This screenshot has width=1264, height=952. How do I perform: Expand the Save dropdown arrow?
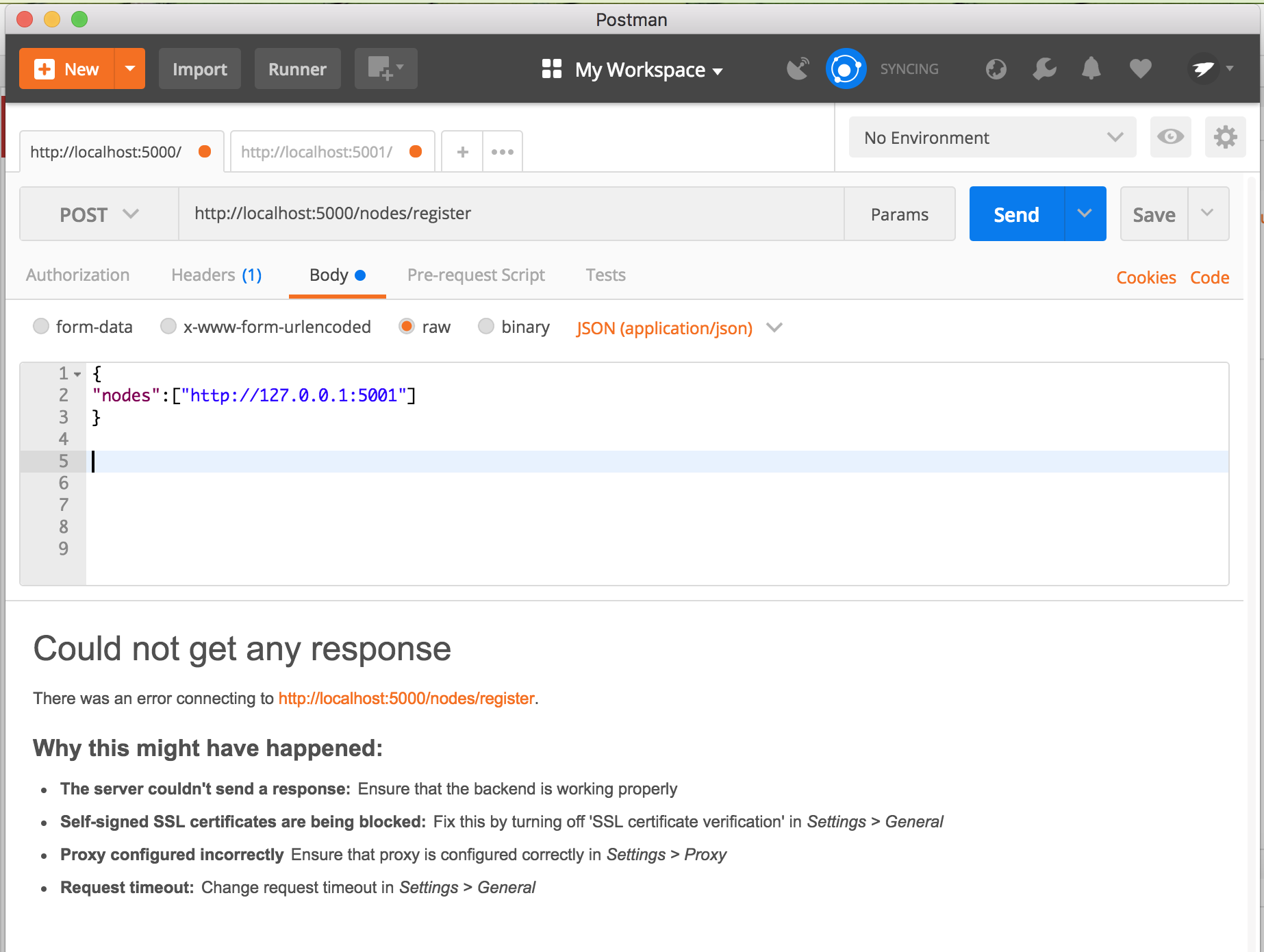(1208, 214)
